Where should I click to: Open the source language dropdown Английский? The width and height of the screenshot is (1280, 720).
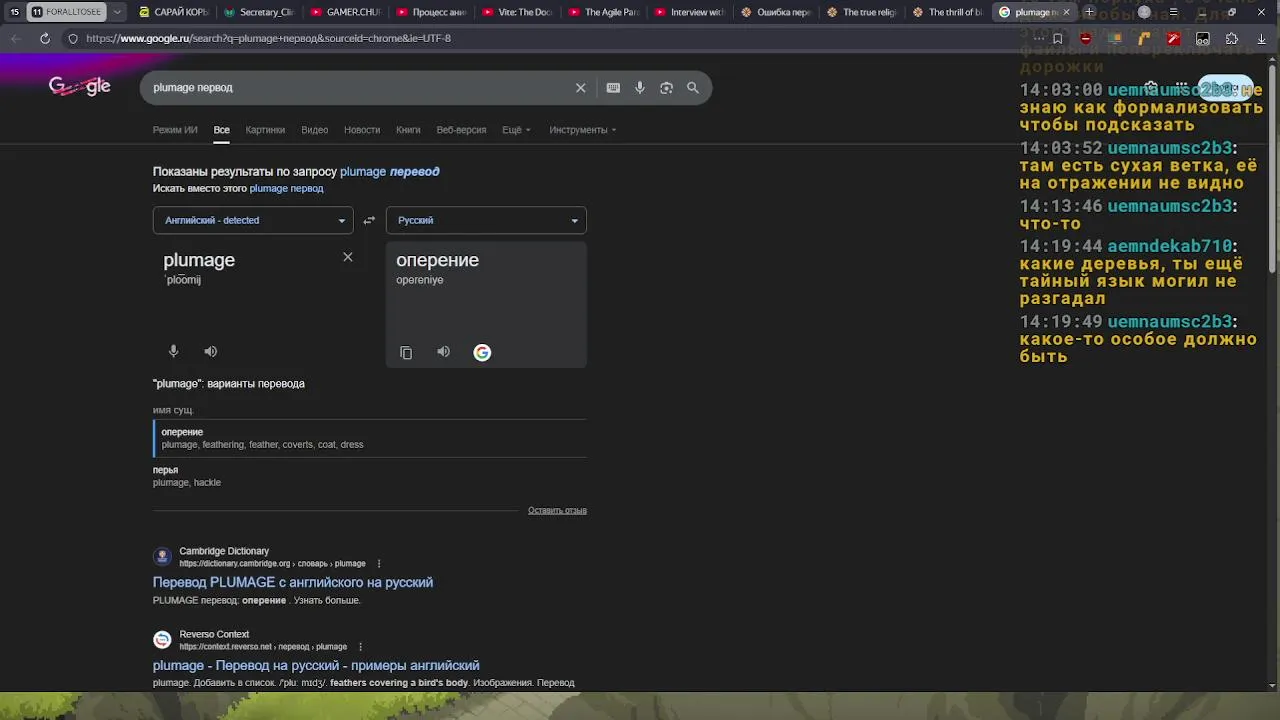[x=253, y=220]
